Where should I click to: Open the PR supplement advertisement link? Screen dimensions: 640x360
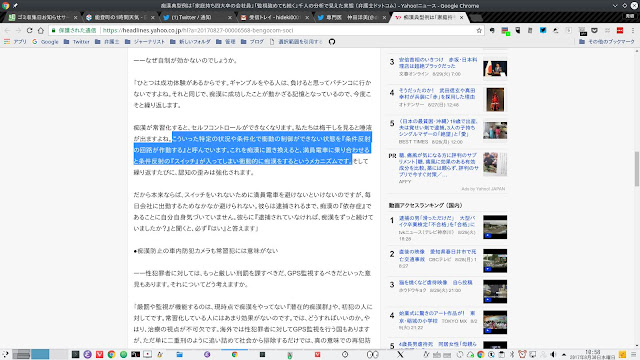[x=438, y=164]
